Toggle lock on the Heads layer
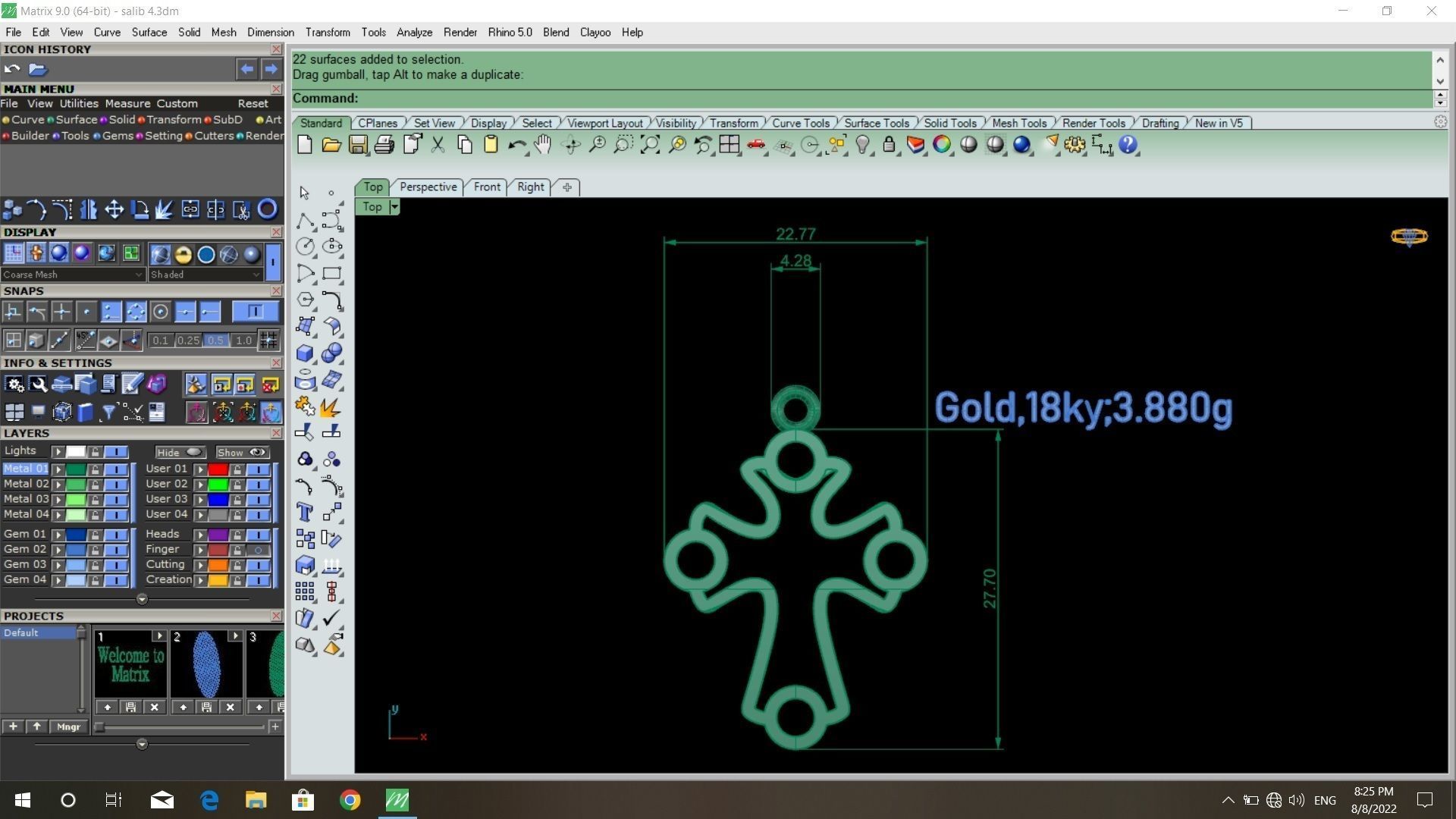Image resolution: width=1456 pixels, height=819 pixels. (237, 535)
